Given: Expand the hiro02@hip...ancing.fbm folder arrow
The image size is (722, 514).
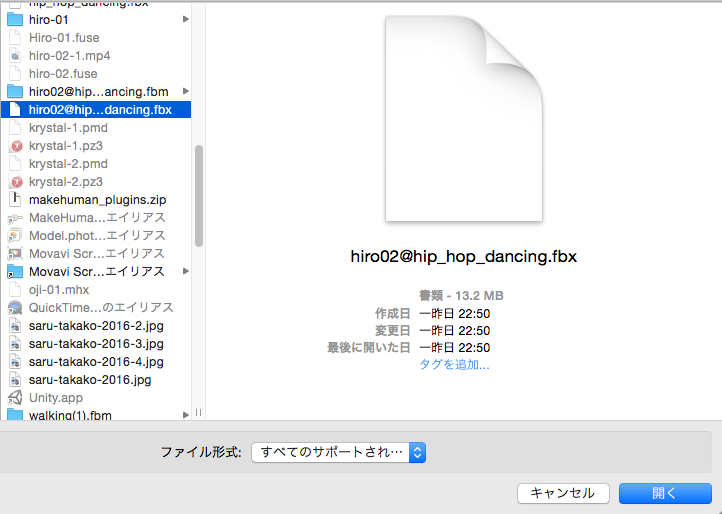Looking at the screenshot, I should (186, 91).
